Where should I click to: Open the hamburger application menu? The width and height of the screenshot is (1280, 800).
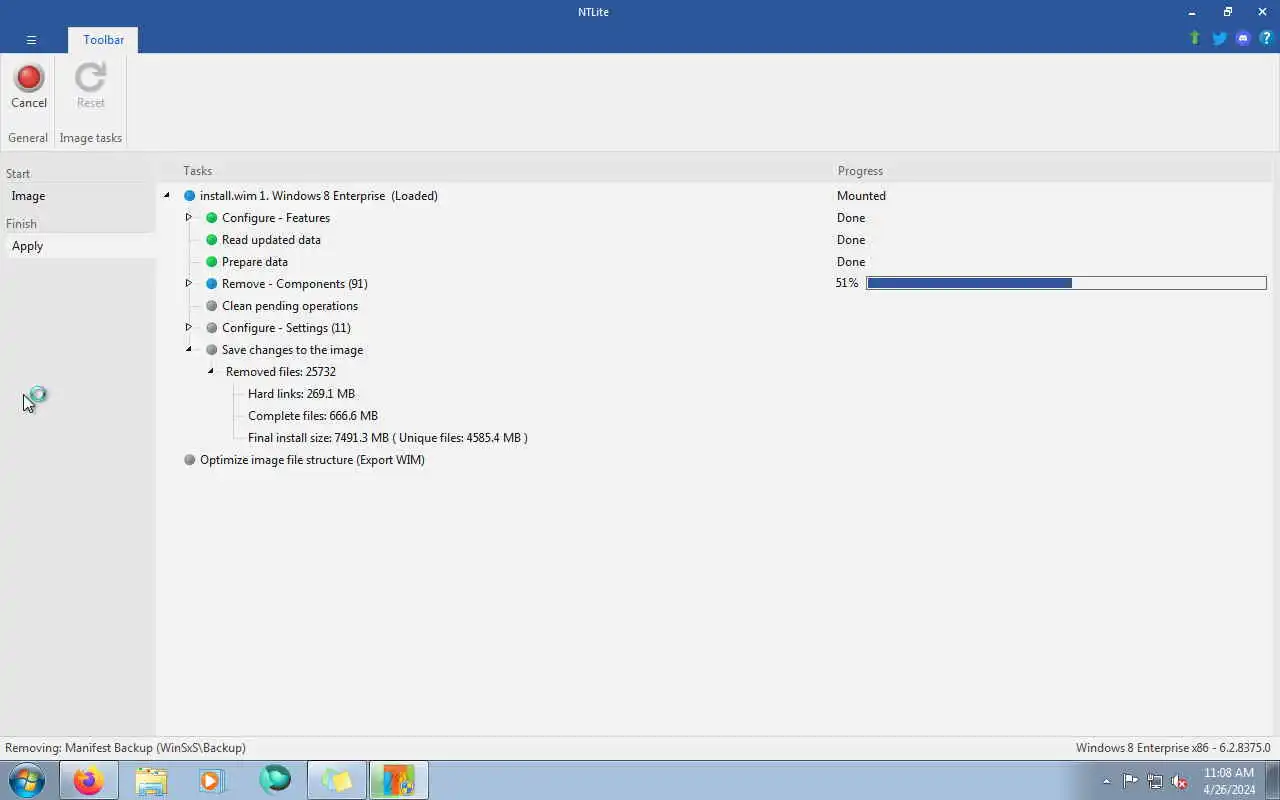(31, 40)
